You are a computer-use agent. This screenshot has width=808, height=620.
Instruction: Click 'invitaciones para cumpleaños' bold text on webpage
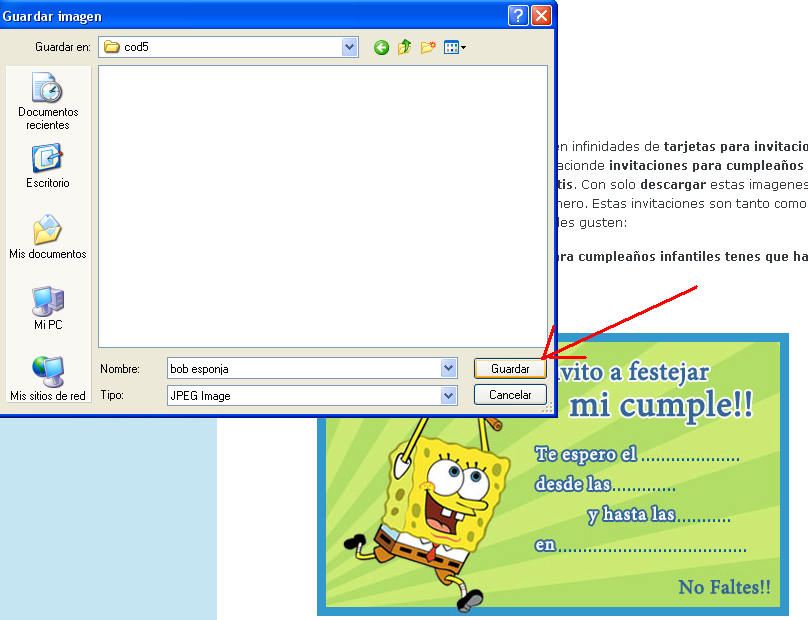[706, 165]
